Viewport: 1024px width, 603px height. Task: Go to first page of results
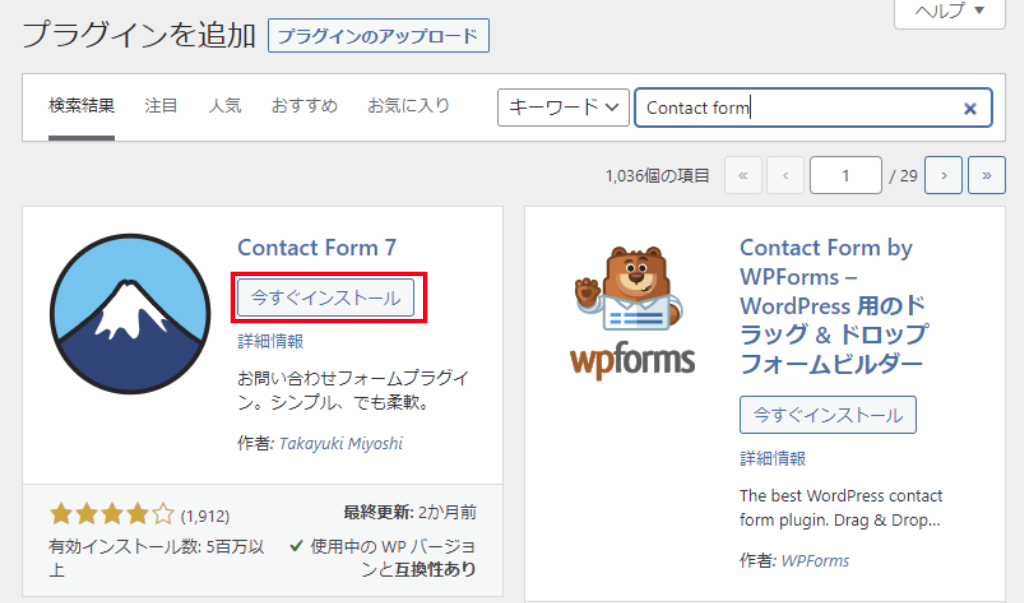point(743,175)
